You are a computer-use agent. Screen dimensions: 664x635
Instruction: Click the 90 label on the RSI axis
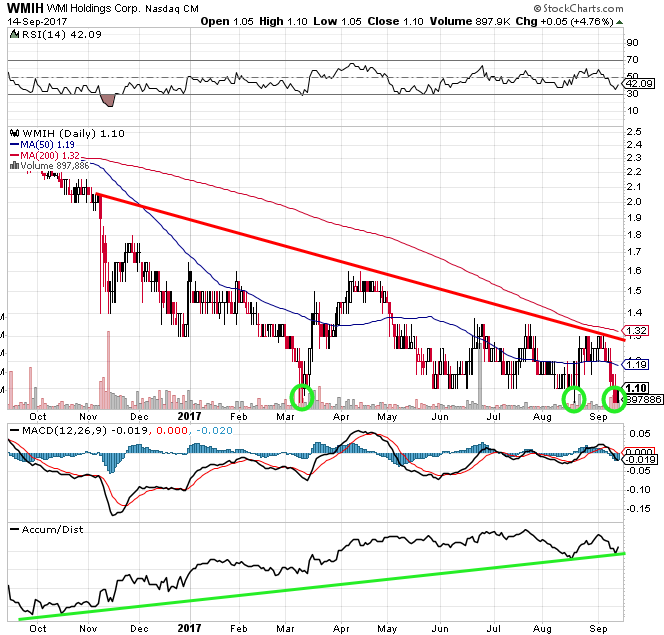click(x=633, y=43)
